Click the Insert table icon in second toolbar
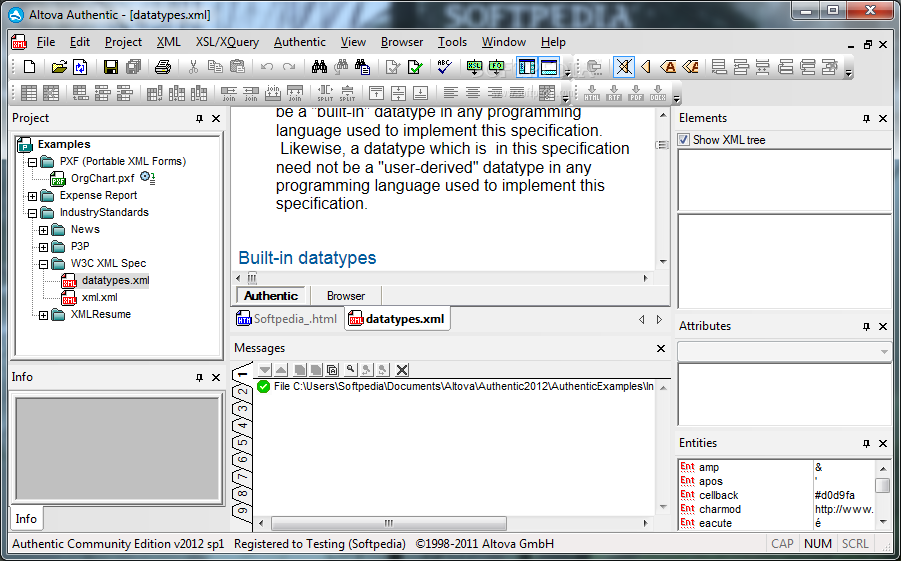This screenshot has height=561, width=901. click(x=29, y=93)
